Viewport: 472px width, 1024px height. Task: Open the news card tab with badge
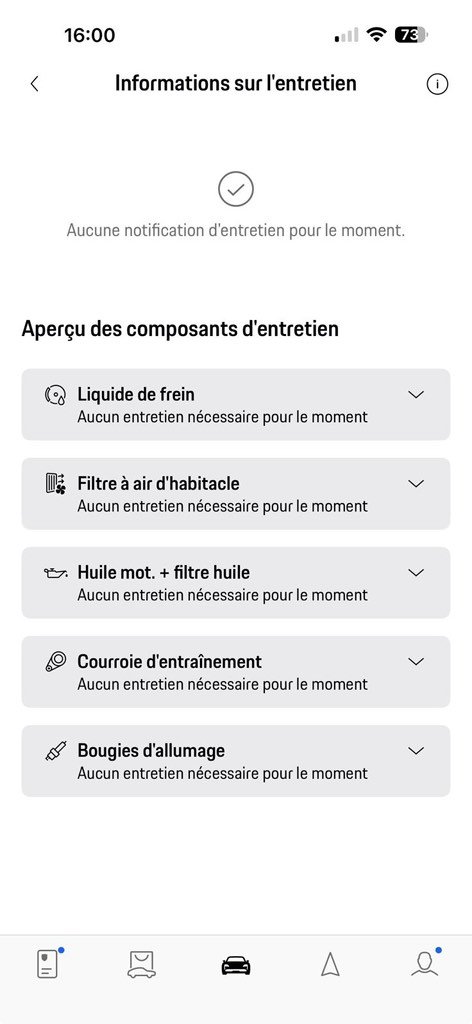point(48,963)
